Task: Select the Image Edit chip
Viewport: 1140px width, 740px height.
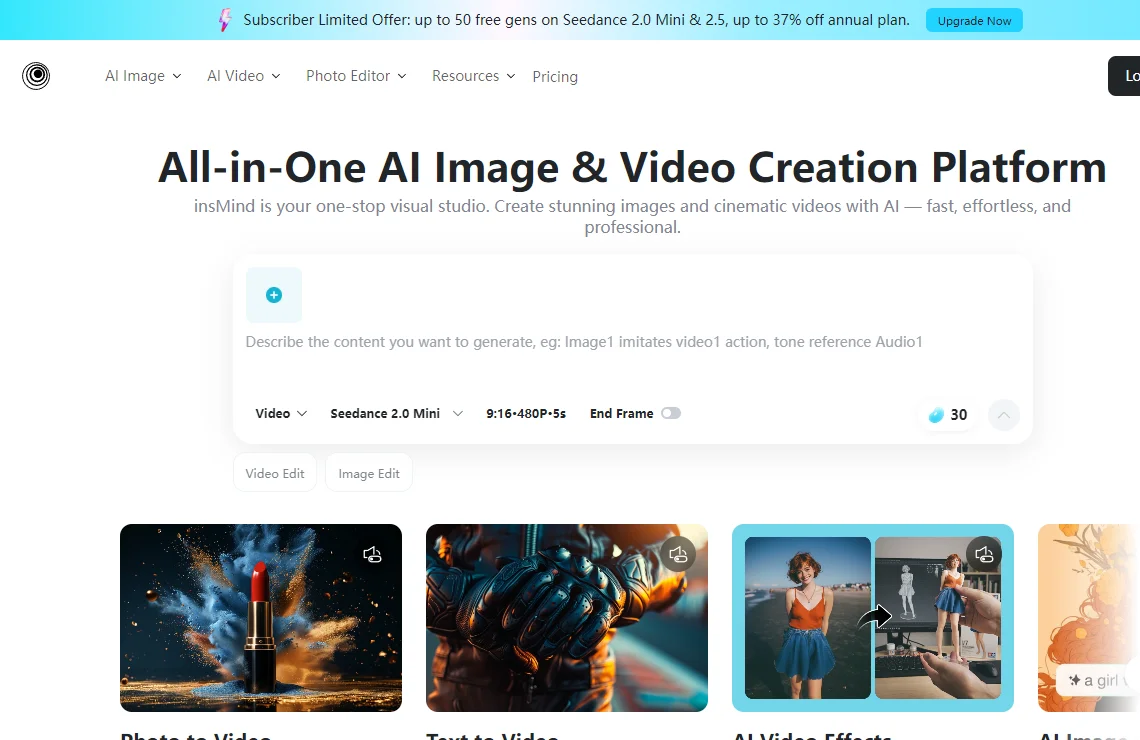Action: click(369, 473)
